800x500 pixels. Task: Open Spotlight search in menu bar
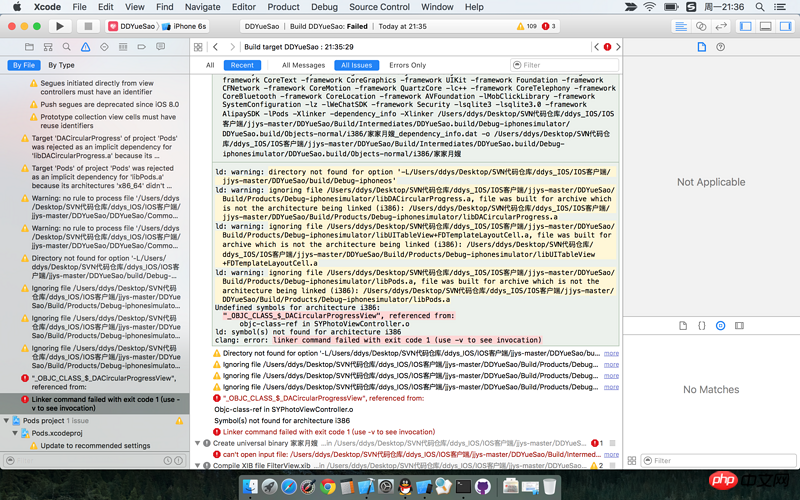760,7
